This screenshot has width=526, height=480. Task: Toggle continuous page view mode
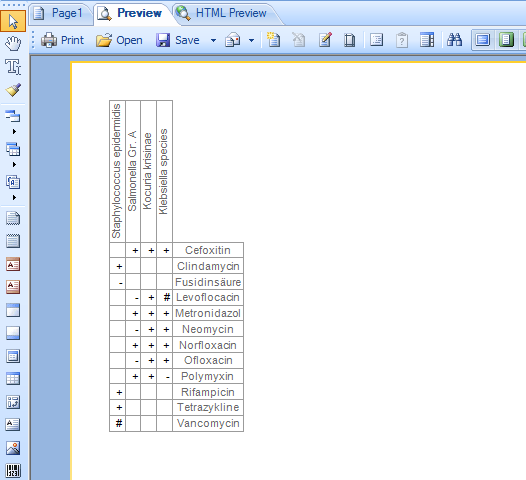click(506, 40)
